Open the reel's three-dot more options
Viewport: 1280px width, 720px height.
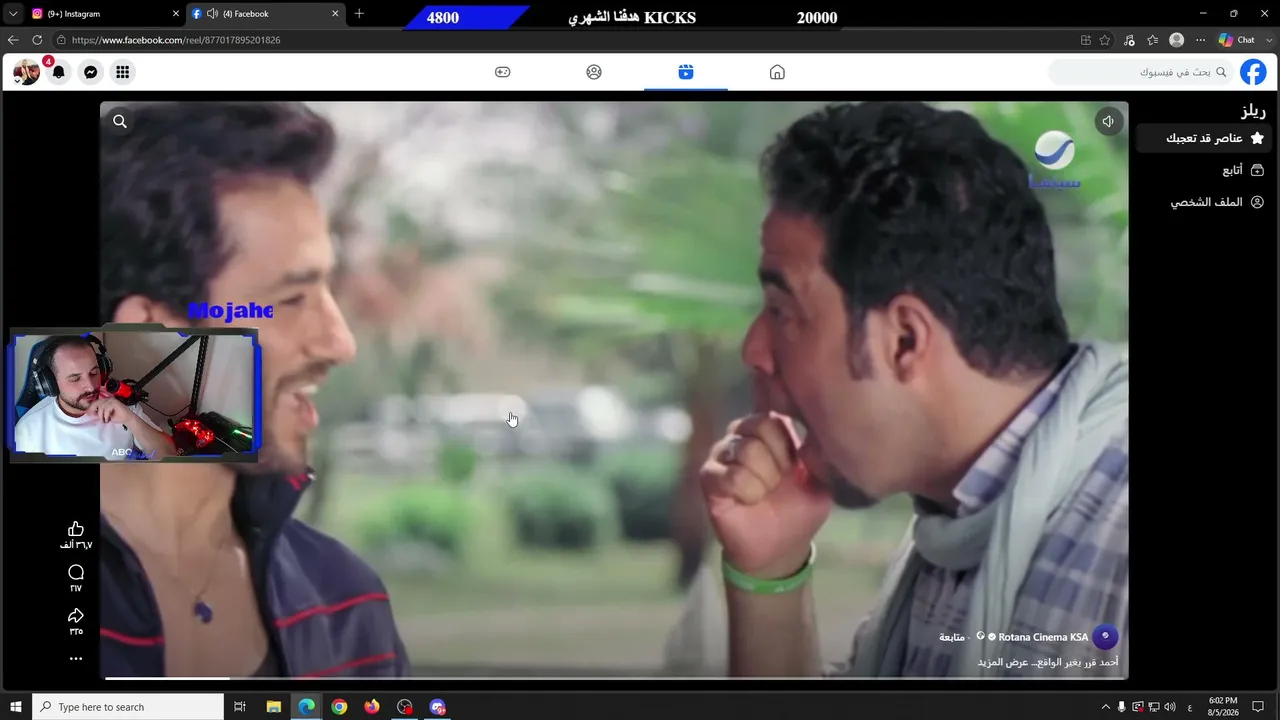(x=76, y=659)
